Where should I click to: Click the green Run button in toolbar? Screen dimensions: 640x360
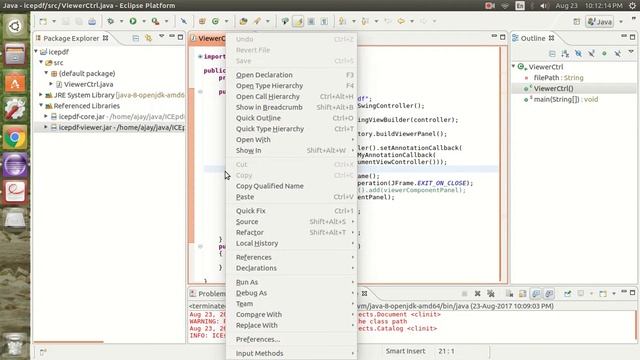click(133, 21)
